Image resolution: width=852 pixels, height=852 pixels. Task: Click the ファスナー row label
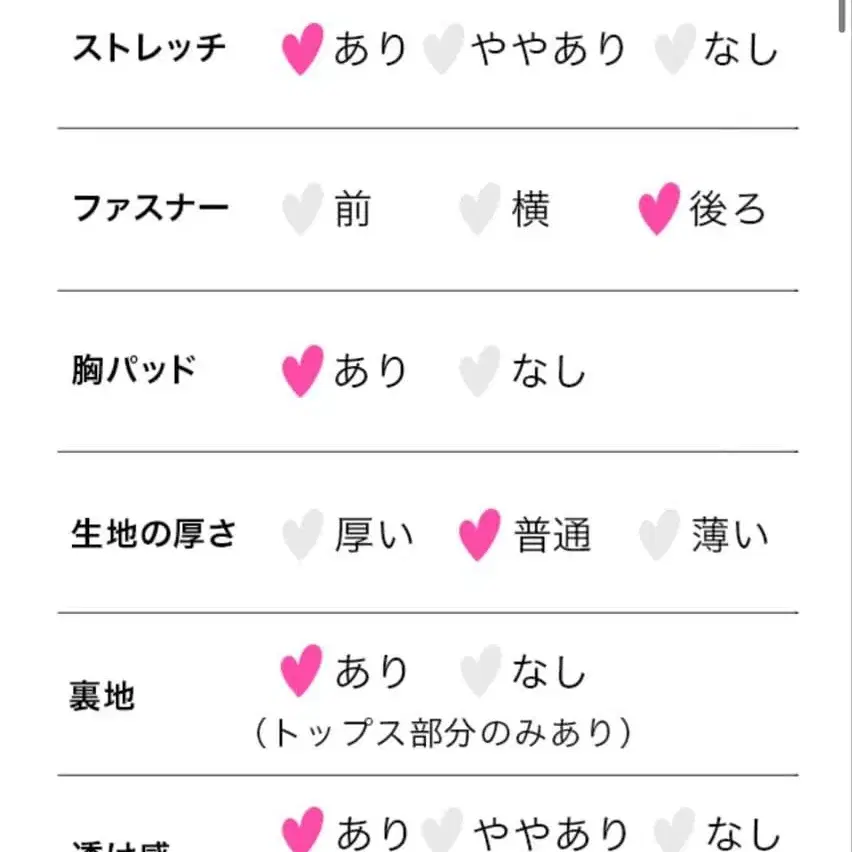tap(150, 209)
